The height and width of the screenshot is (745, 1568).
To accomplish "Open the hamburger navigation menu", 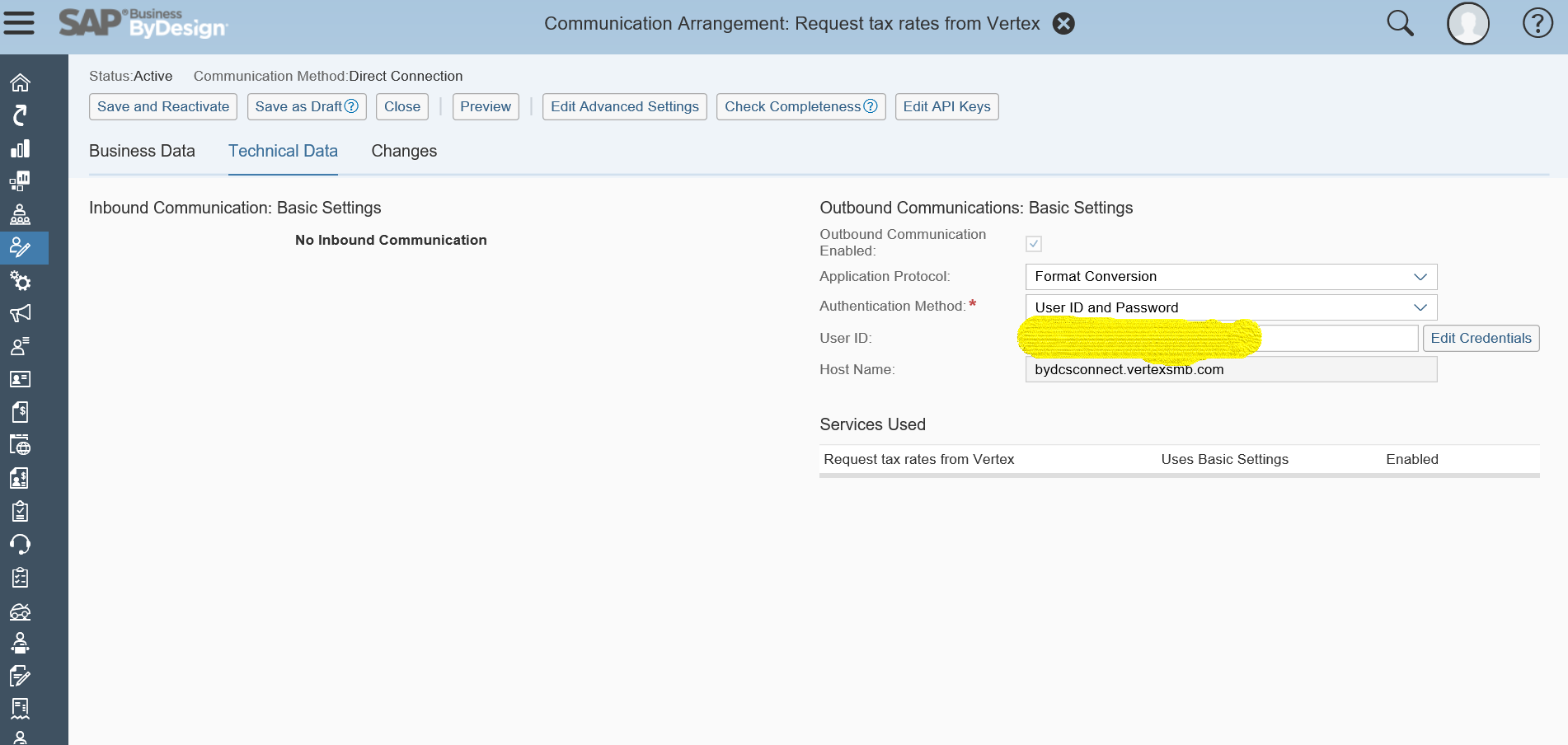I will coord(19,23).
